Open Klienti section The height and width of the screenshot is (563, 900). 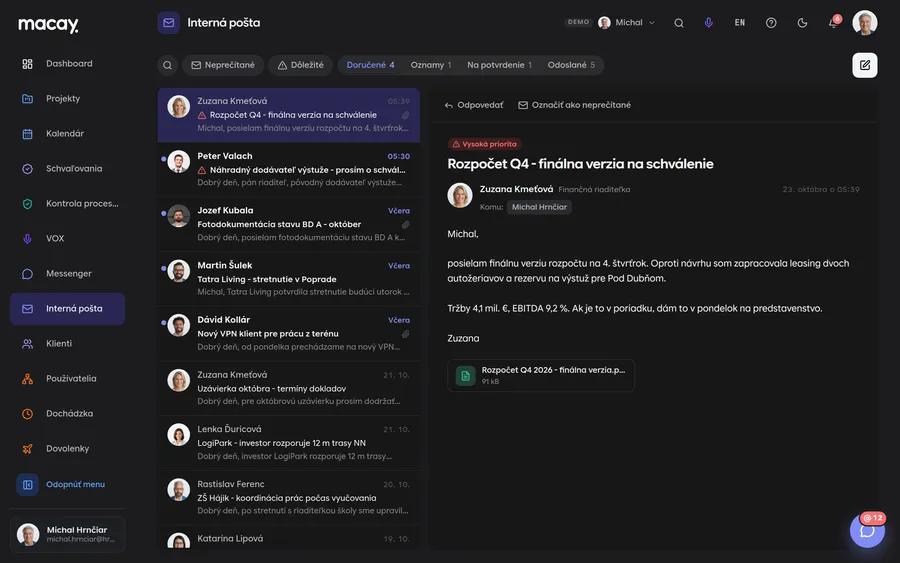tap(67, 344)
